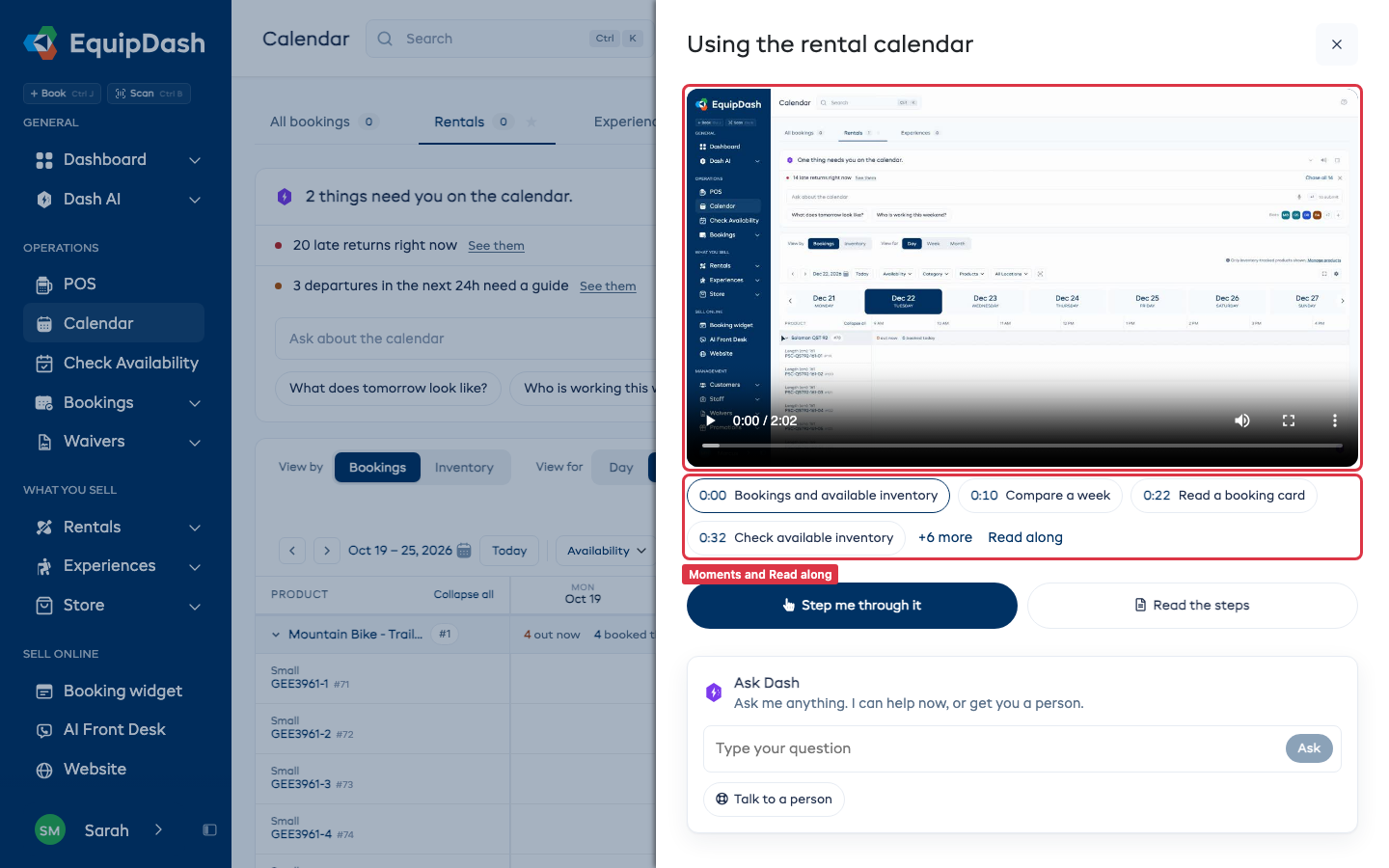This screenshot has width=1389, height=868.
Task: Mute the tutorial video sound
Action: [1242, 420]
